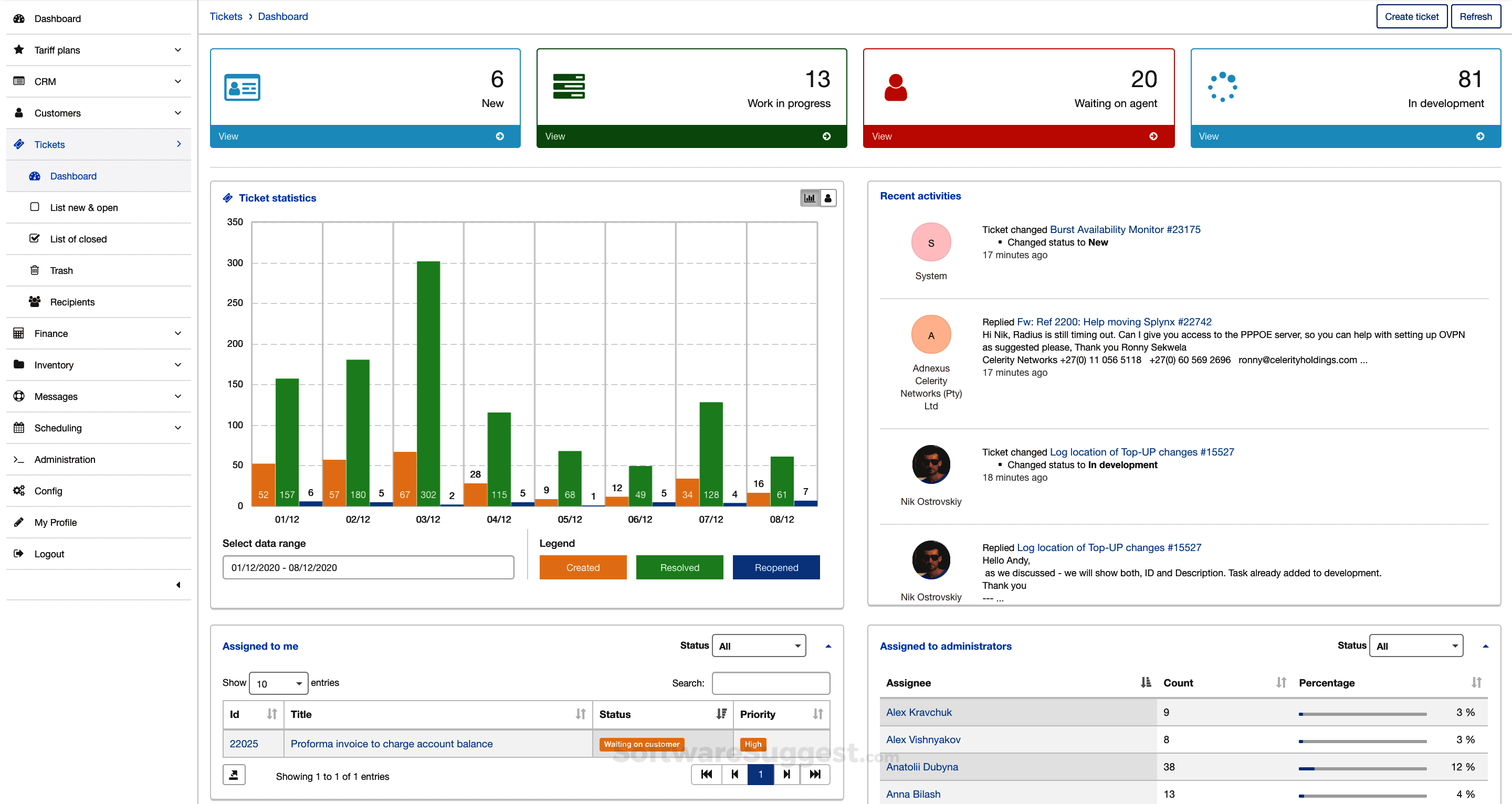The image size is (1512, 804).
Task: Switch ticket statistics to per-user view icon
Action: coord(827,198)
